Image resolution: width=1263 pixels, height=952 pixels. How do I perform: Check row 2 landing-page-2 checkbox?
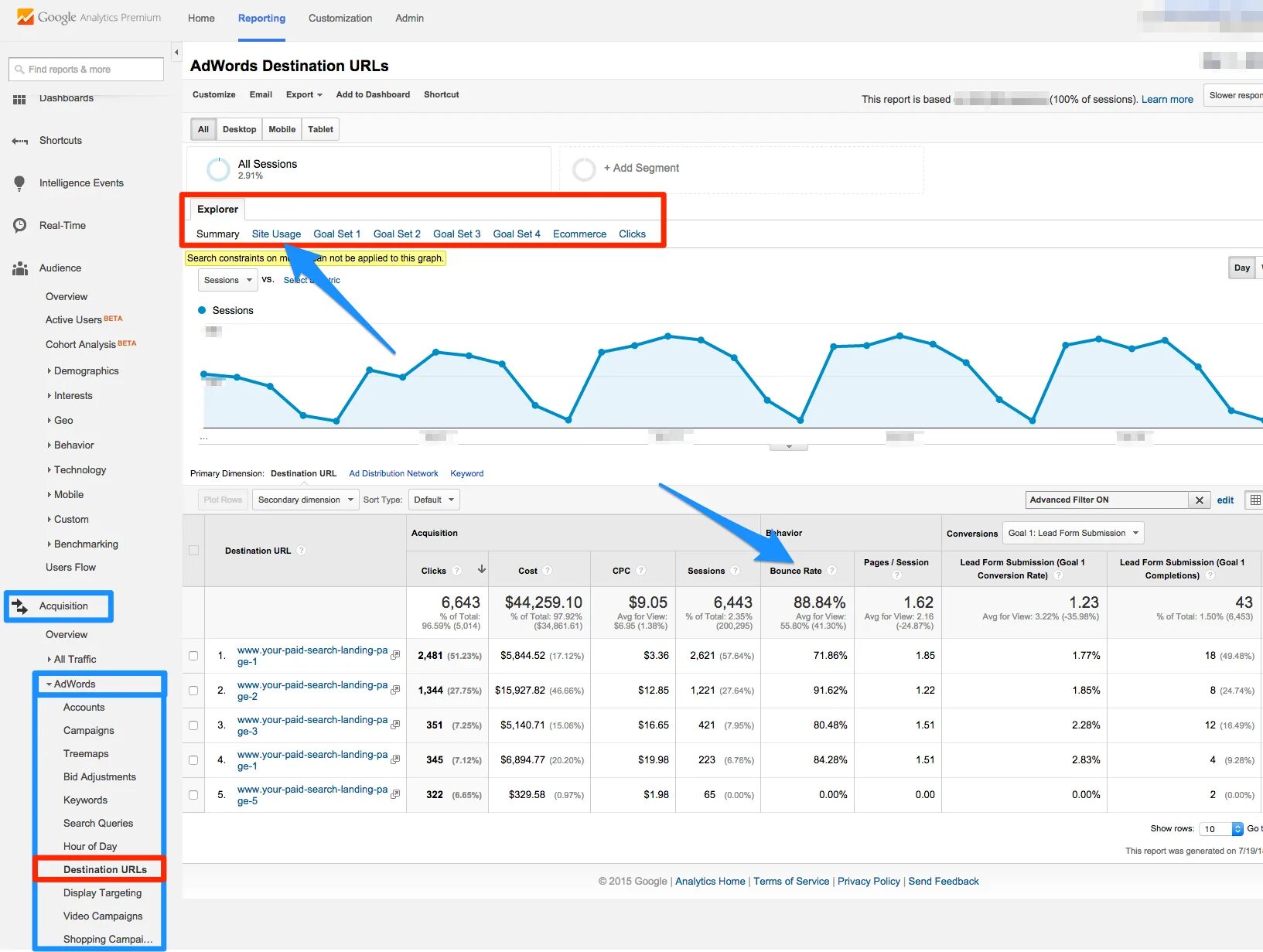click(193, 691)
